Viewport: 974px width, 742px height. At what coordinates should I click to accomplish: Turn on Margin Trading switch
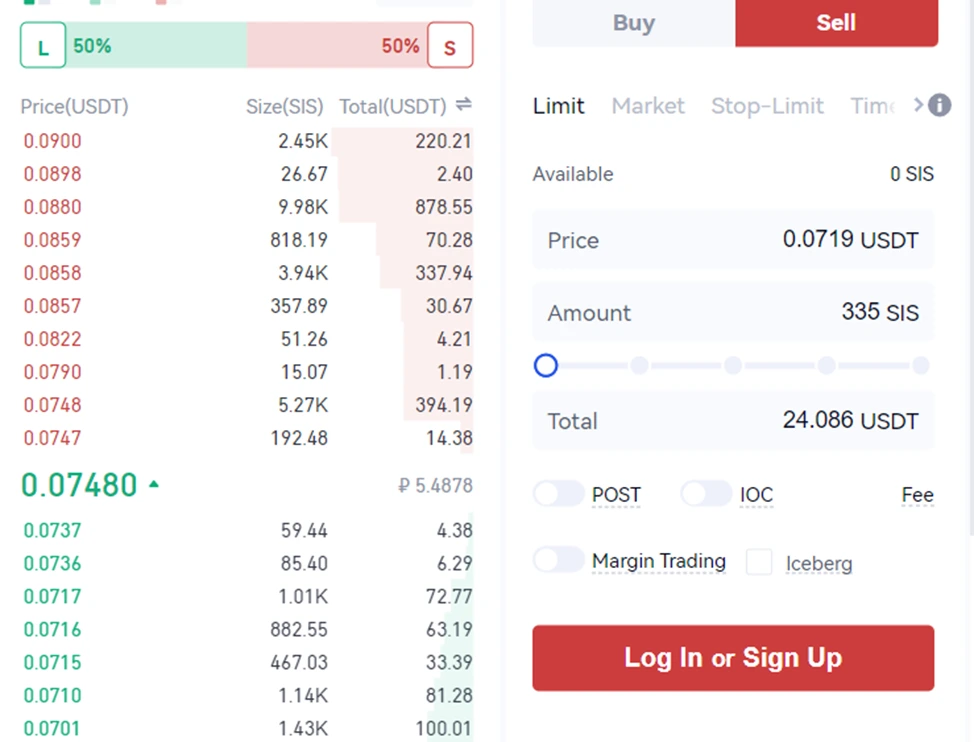coord(558,560)
